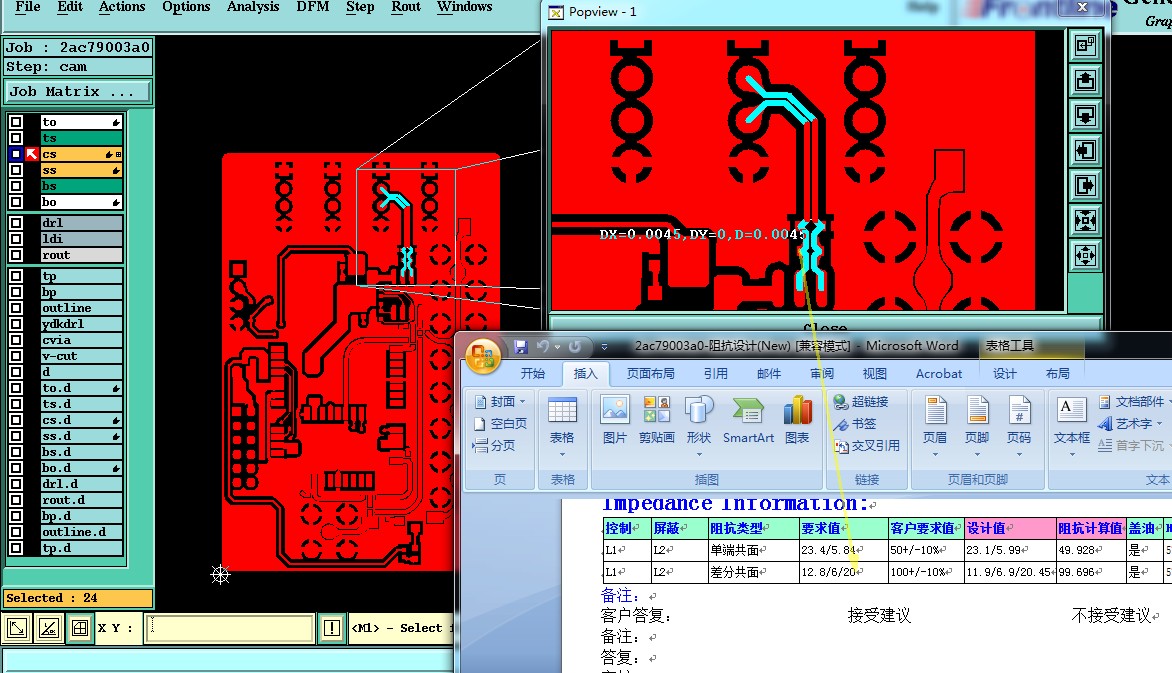Open the Page Number (页码) menu
The image size is (1172, 673).
click(x=1019, y=426)
